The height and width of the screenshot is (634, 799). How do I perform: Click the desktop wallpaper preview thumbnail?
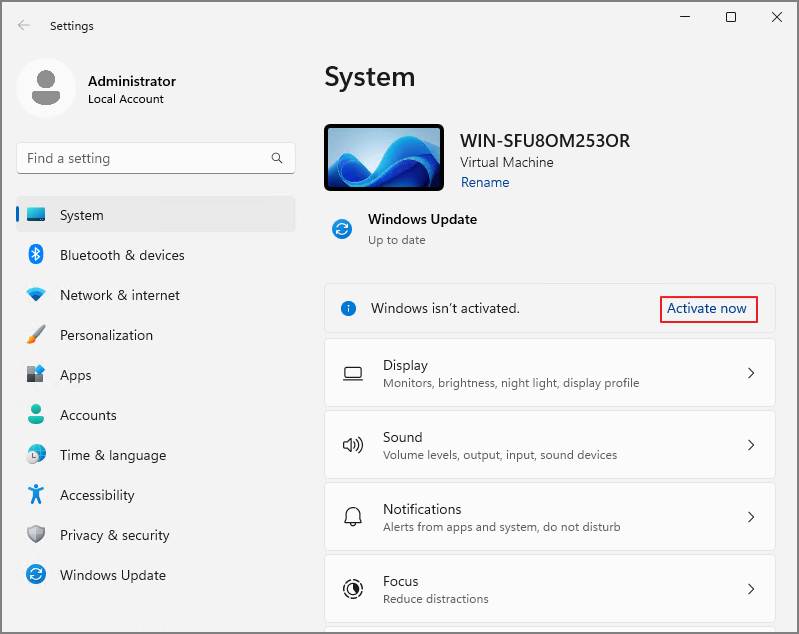(x=384, y=157)
